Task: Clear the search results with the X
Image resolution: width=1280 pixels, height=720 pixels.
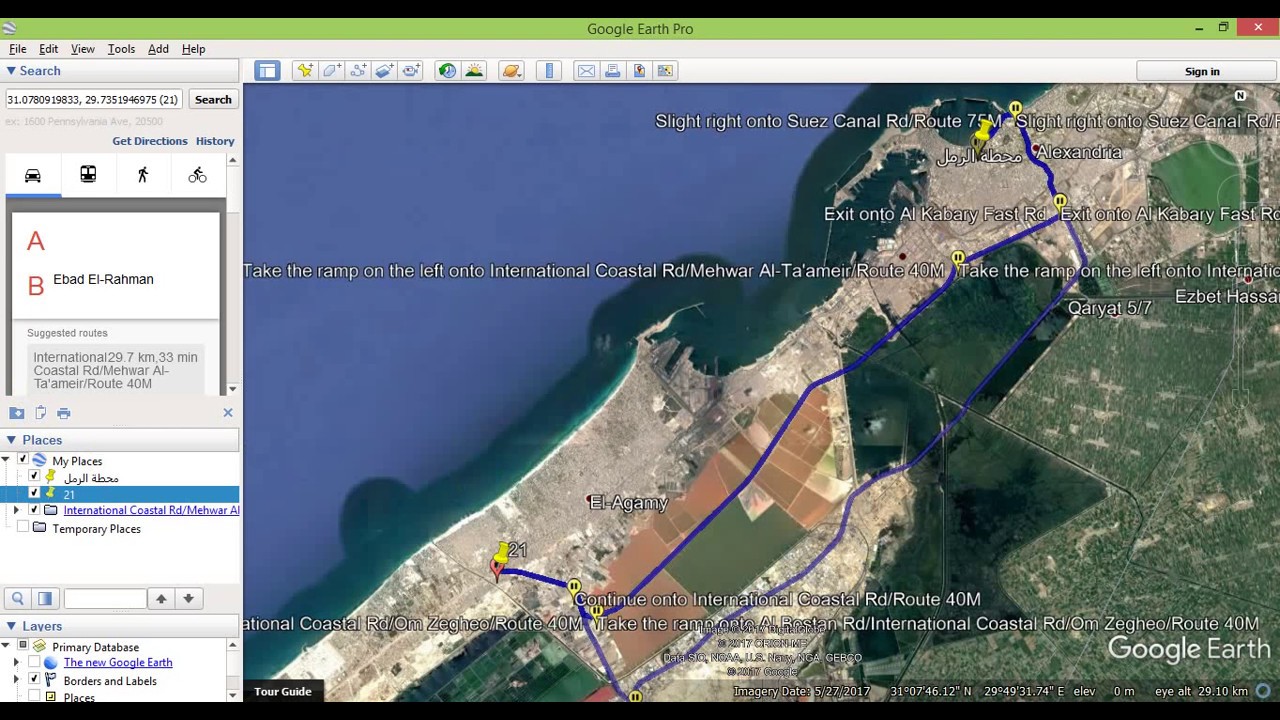Action: 228,412
